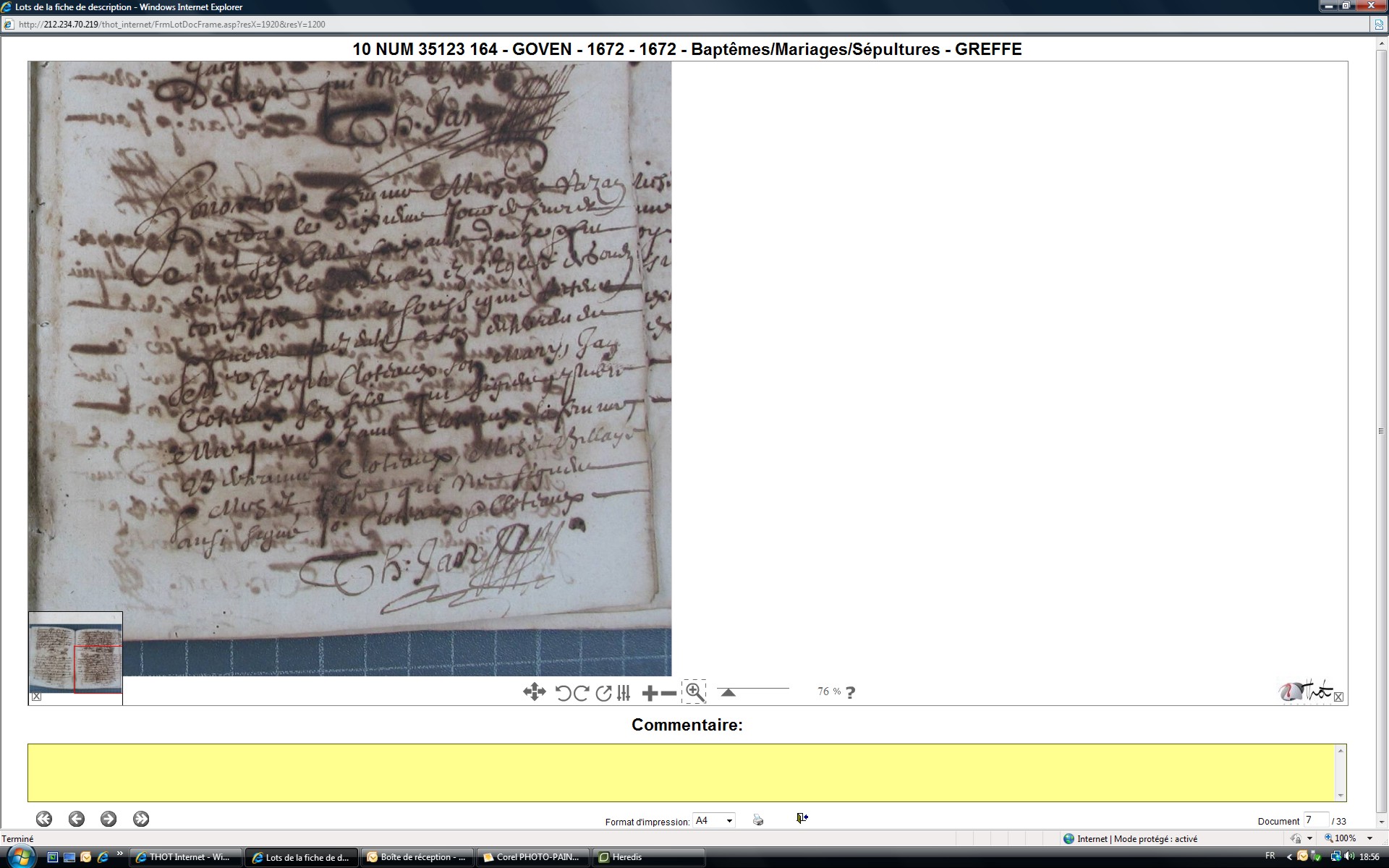Adjust the zoom level slider handle
Viewport: 1389px width, 868px height.
pyautogui.click(x=729, y=692)
